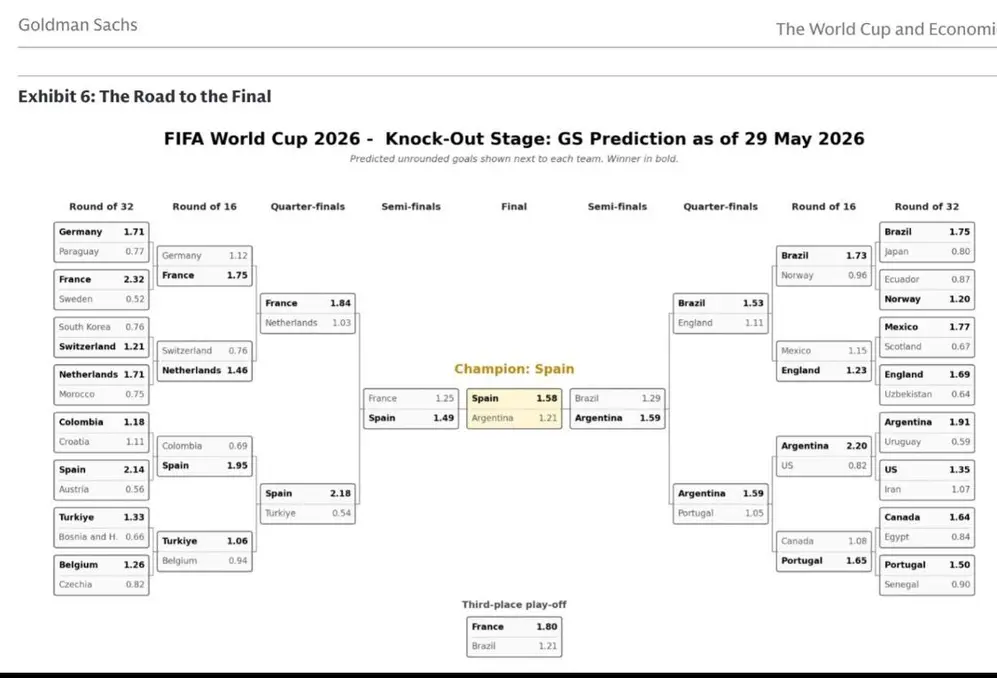Click the third-place play-off France box
997x678 pixels.
[x=514, y=637]
